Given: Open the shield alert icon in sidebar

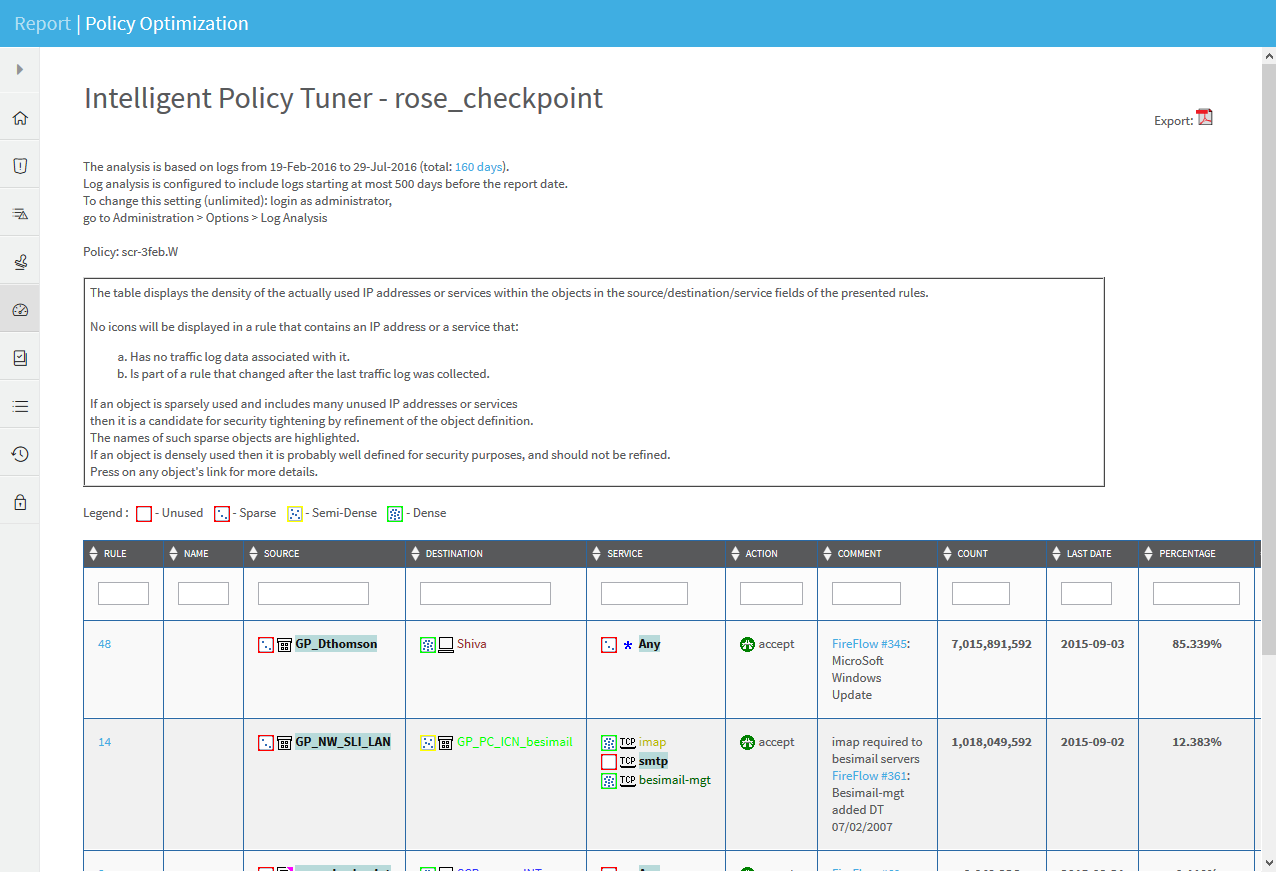Looking at the screenshot, I should point(20,166).
